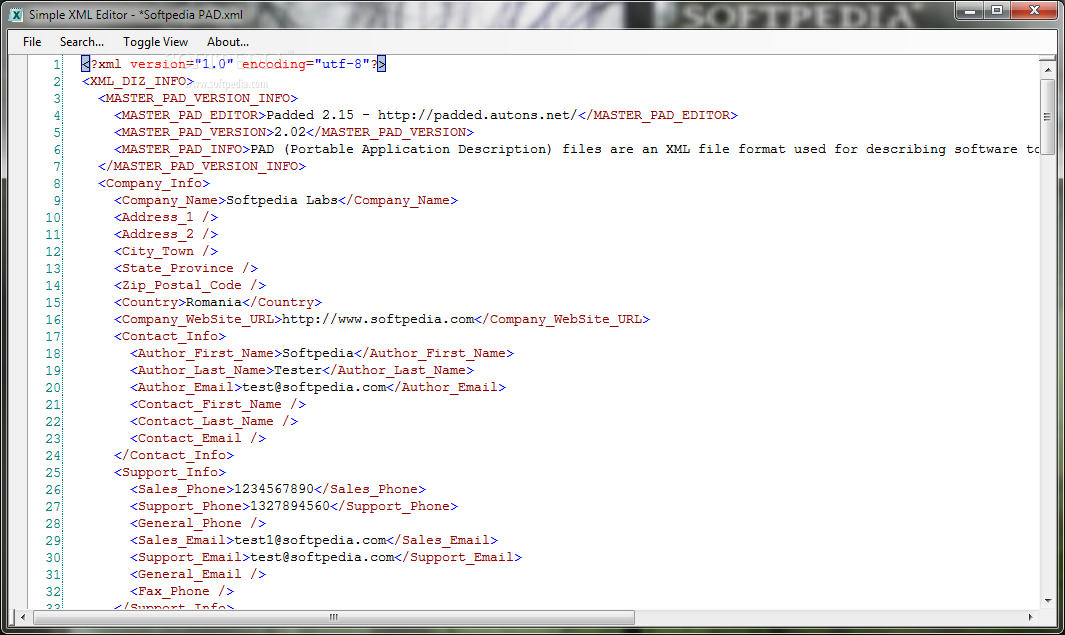
Task: Click the closing MASTER_PAD_VERSION_INFO tag on line 7
Action: [x=202, y=166]
